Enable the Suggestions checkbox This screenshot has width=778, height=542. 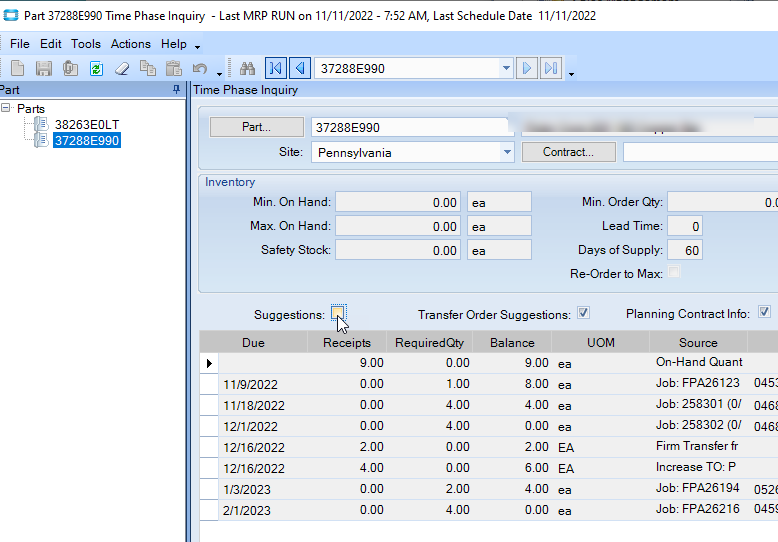(339, 313)
